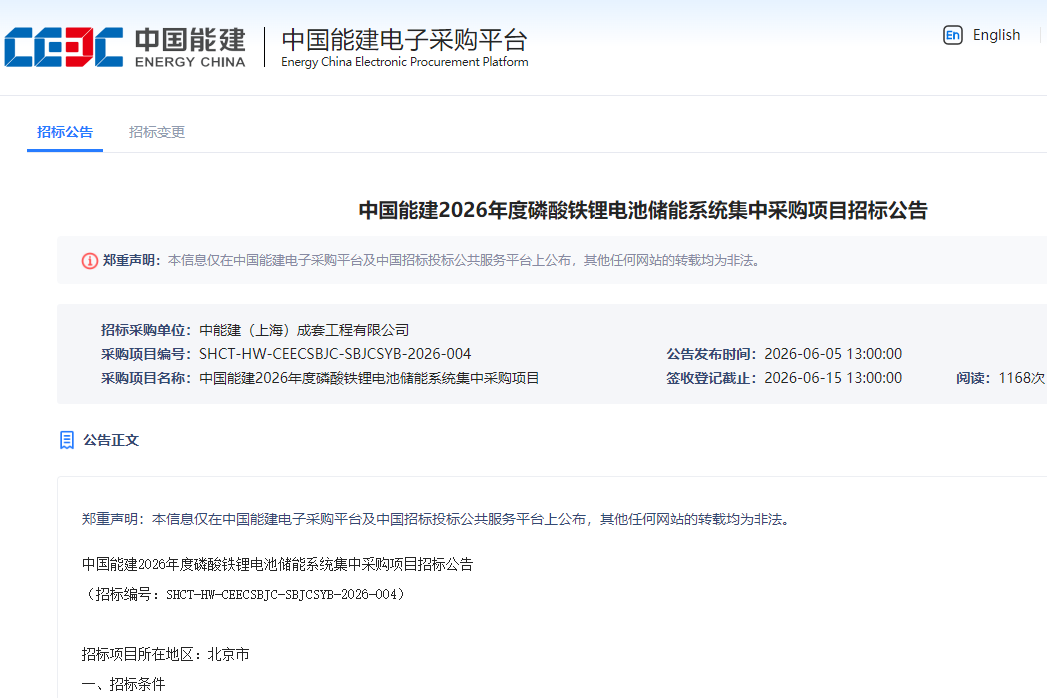Click the 一、招标条件 heading

124,685
